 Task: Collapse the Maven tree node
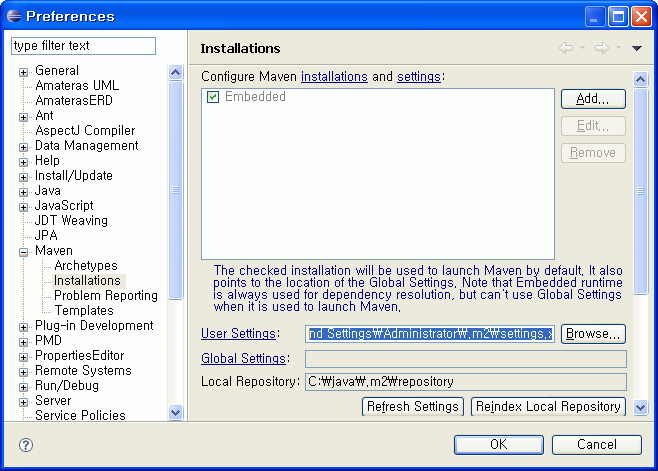click(x=24, y=251)
